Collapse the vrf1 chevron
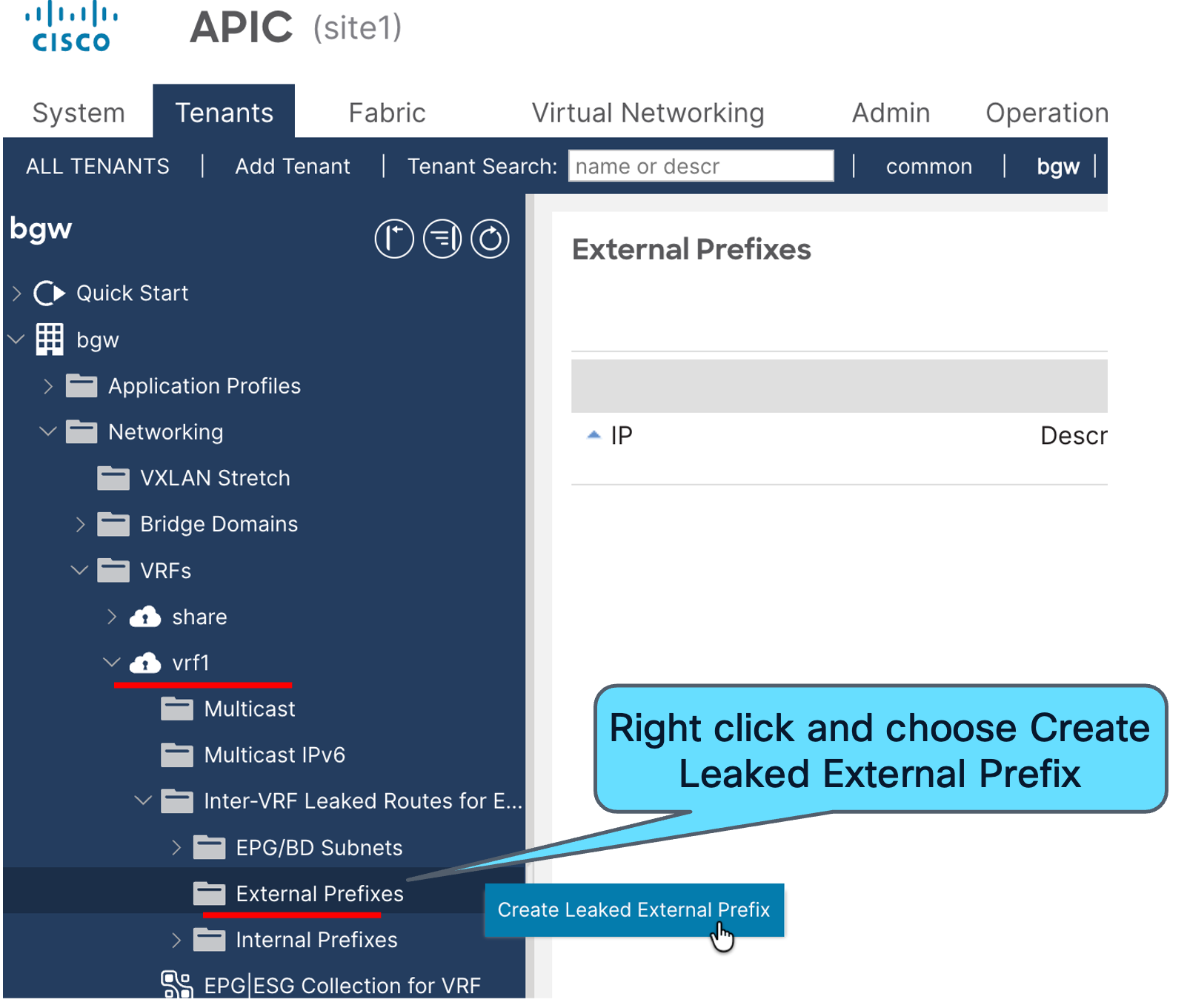This screenshot has height=1008, width=1187. [111, 662]
